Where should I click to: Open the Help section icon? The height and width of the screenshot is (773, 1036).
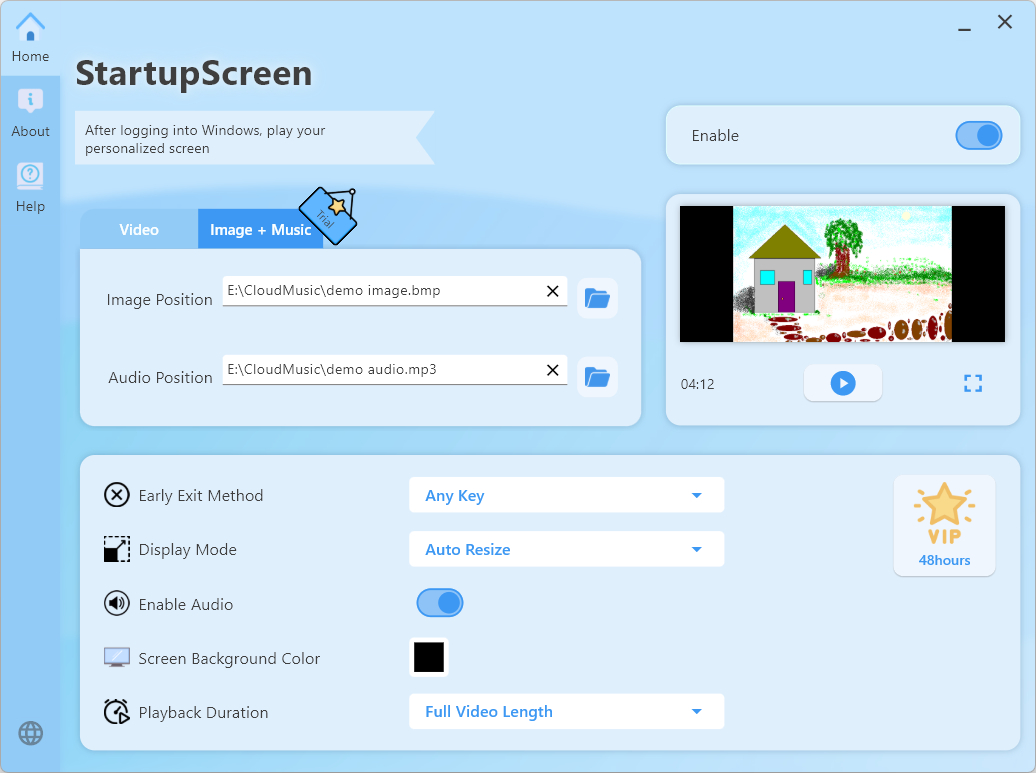(30, 176)
